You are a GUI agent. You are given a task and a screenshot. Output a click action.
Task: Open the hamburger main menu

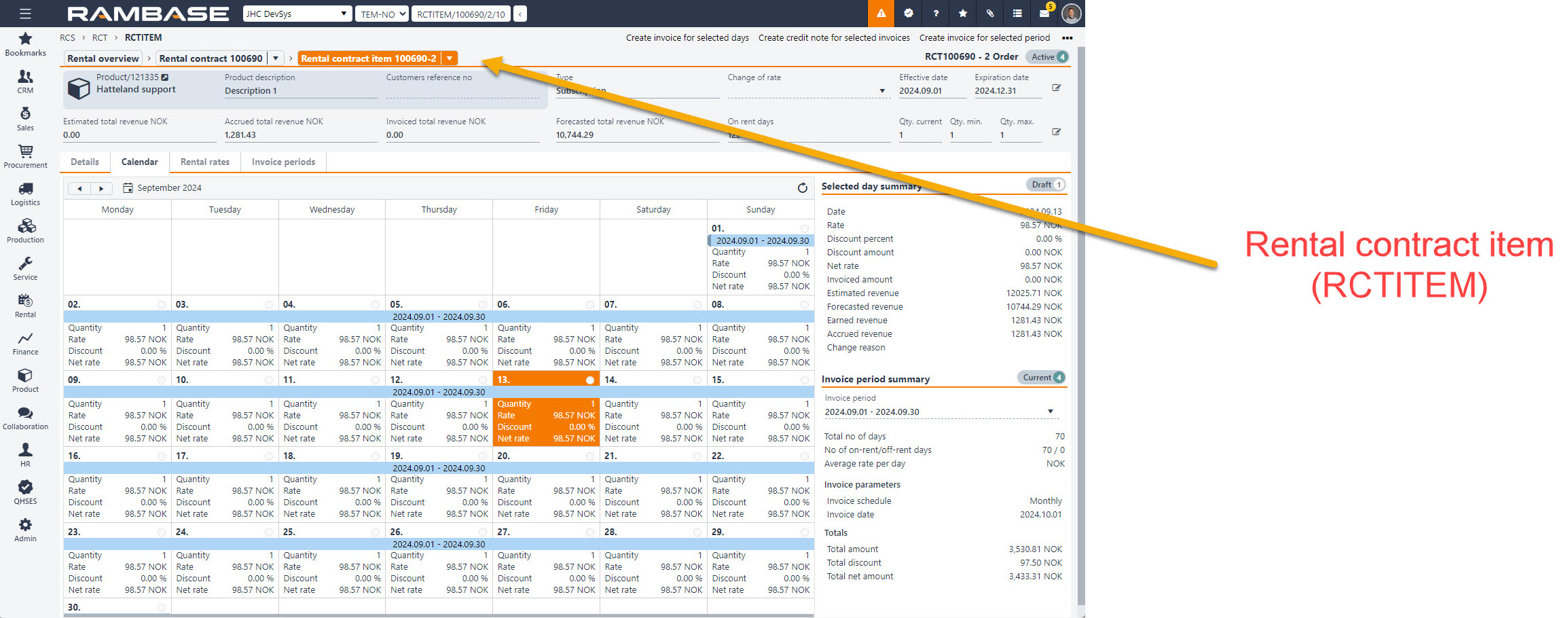[25, 14]
